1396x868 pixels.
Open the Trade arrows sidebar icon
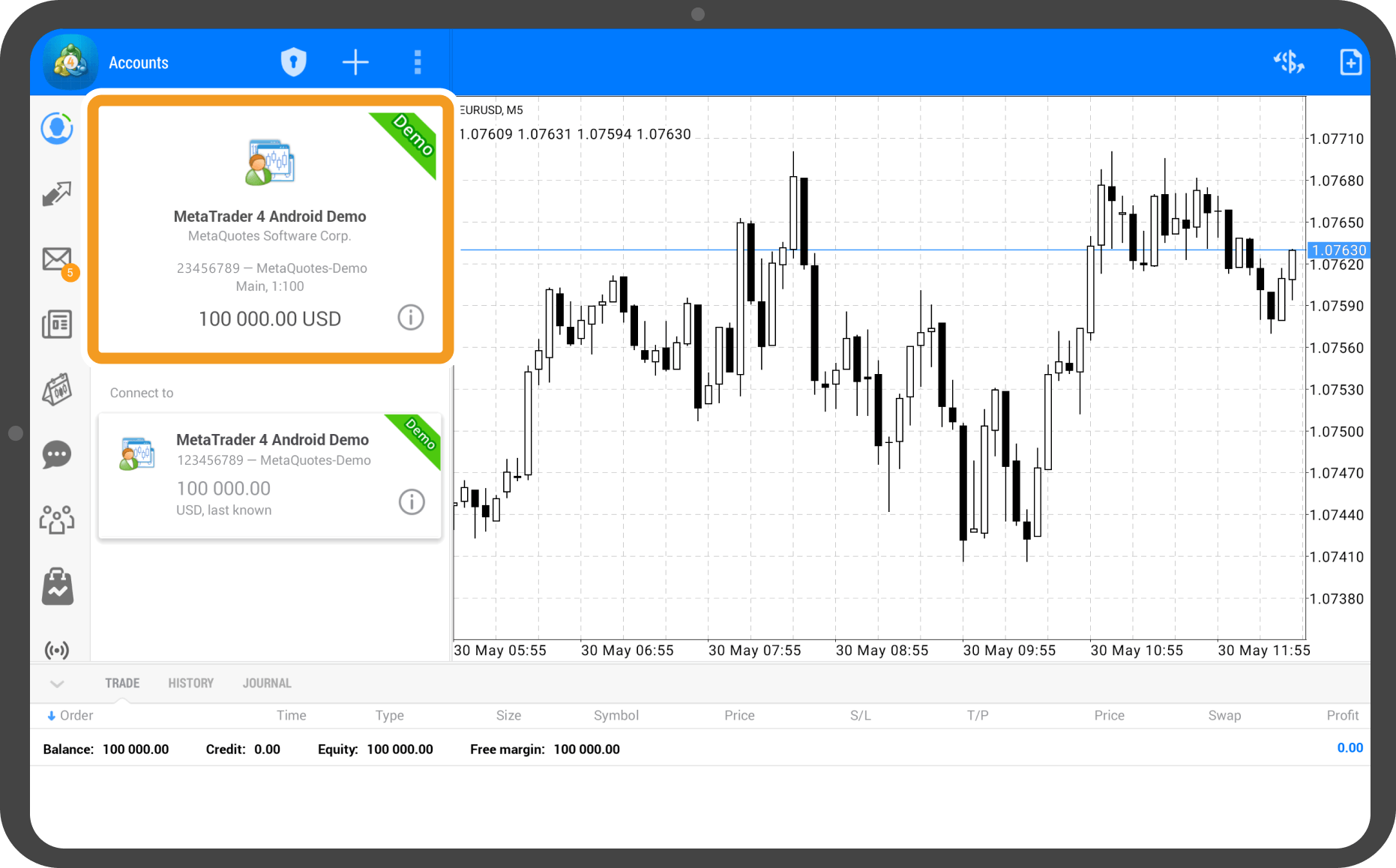coord(57,194)
